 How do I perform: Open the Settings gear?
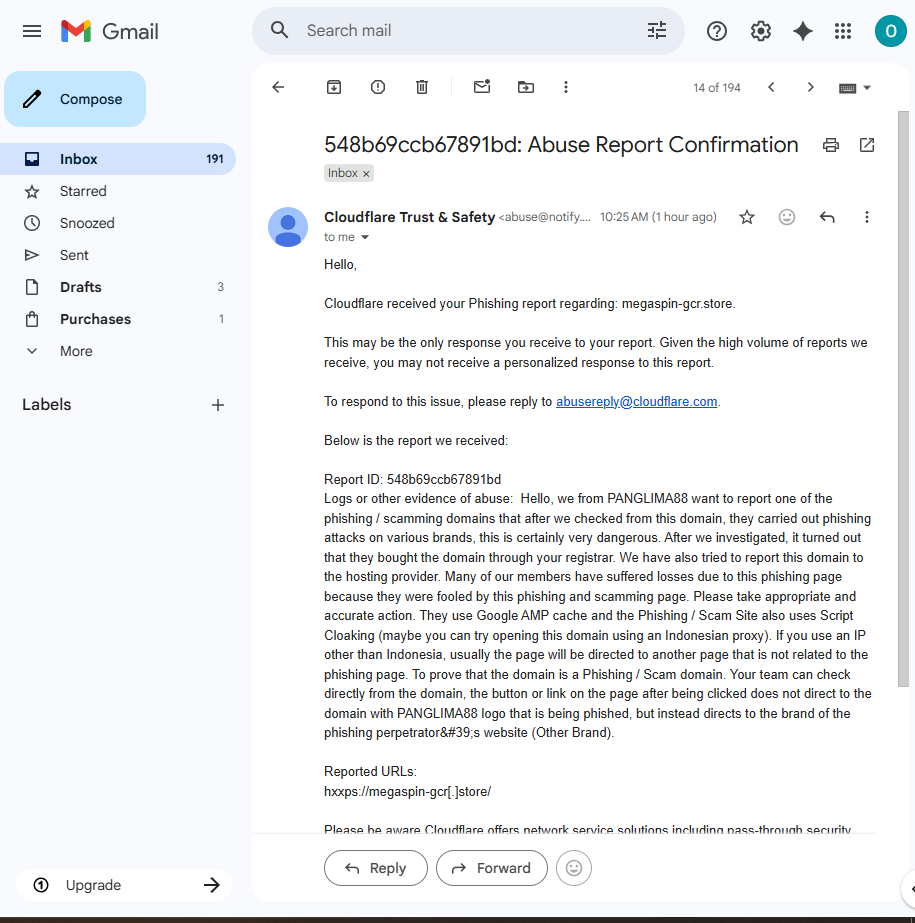click(761, 31)
